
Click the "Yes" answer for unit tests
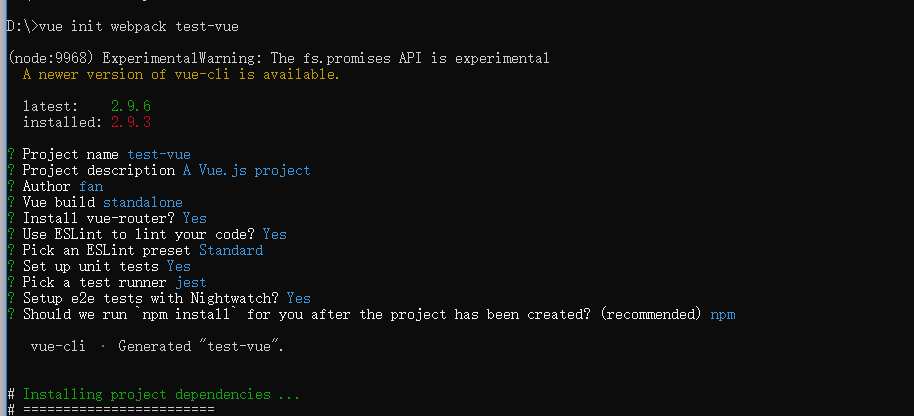[179, 266]
